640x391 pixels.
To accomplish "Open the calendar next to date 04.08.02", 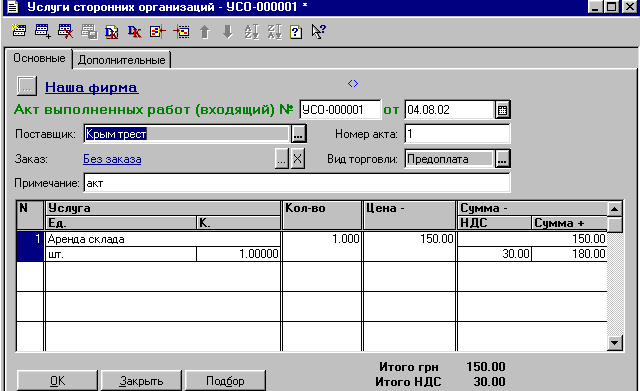I will [502, 110].
